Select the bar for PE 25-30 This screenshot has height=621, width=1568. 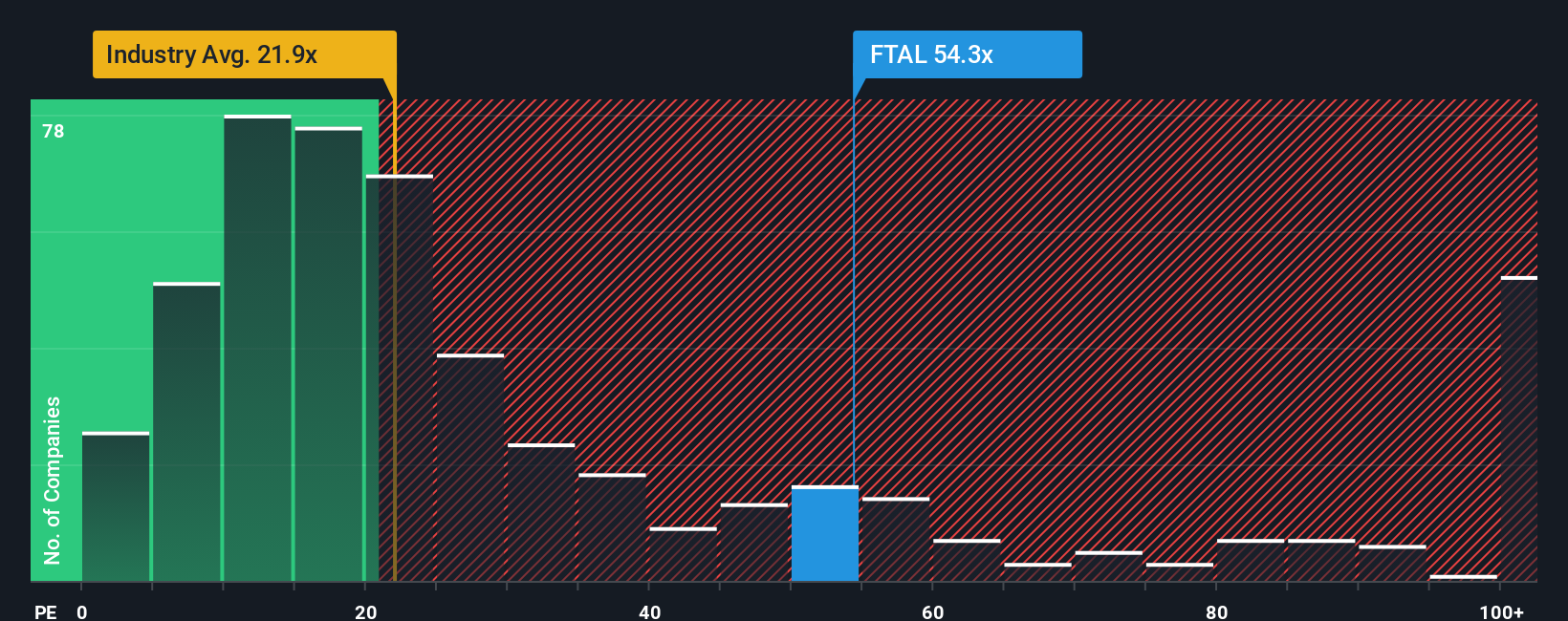coord(470,467)
